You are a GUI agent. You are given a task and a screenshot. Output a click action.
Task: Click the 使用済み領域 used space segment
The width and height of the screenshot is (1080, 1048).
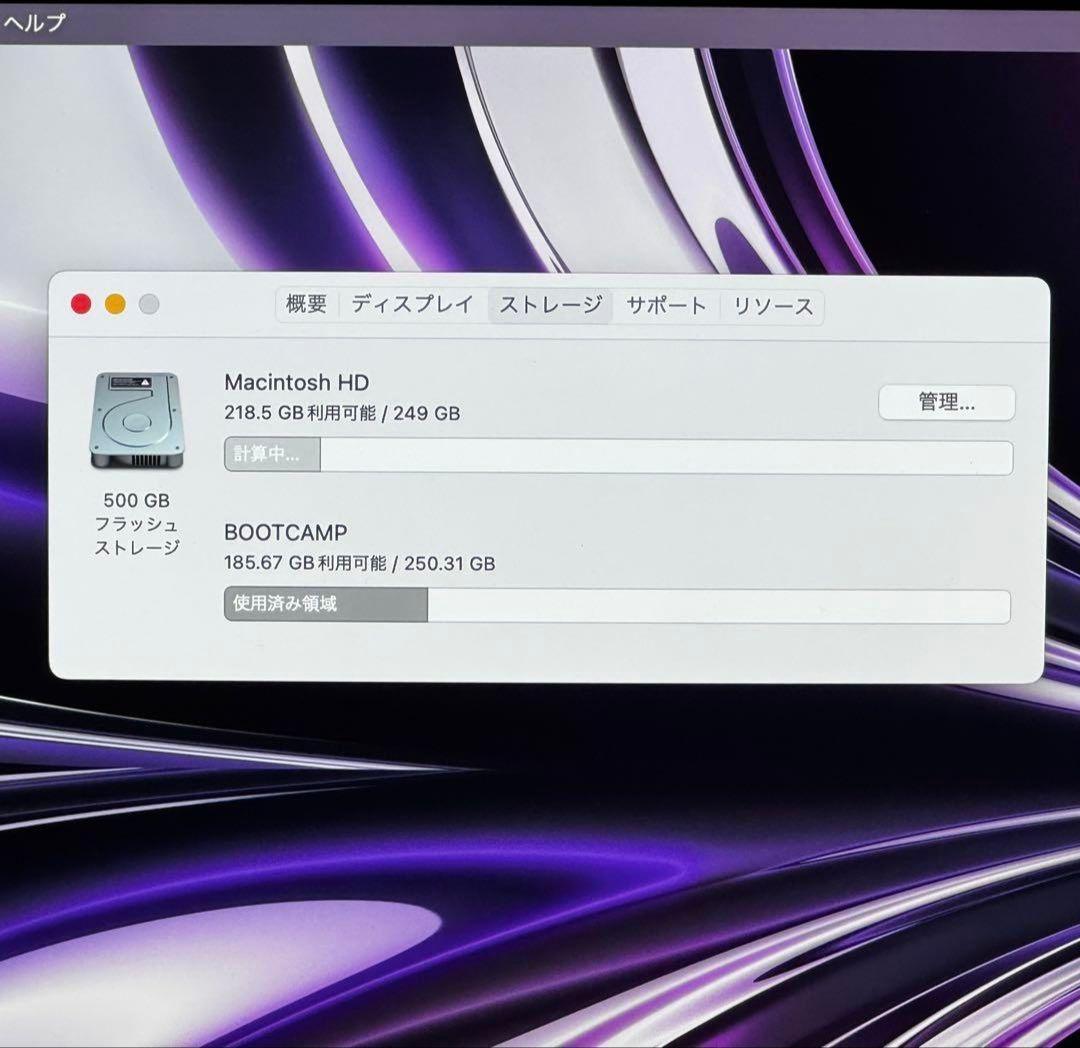(325, 604)
